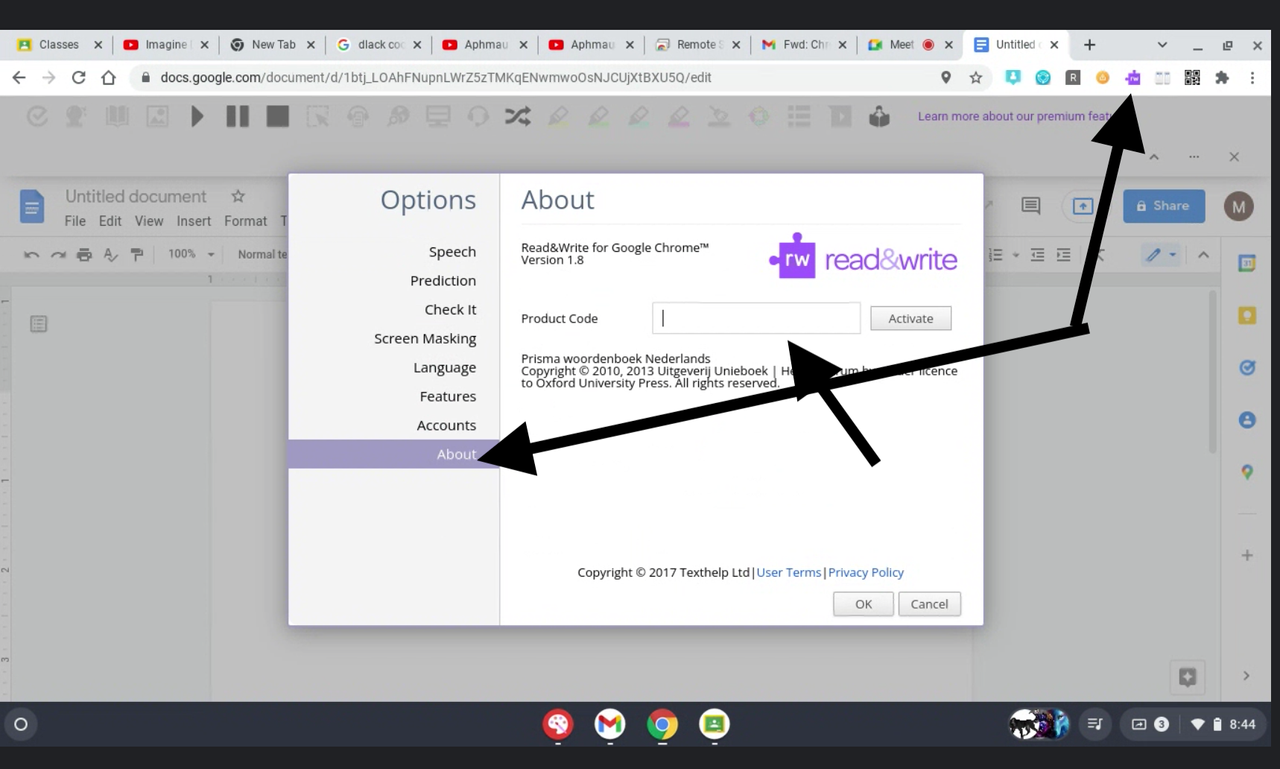The width and height of the screenshot is (1280, 769).
Task: Click the Product Code input field
Action: coord(756,318)
